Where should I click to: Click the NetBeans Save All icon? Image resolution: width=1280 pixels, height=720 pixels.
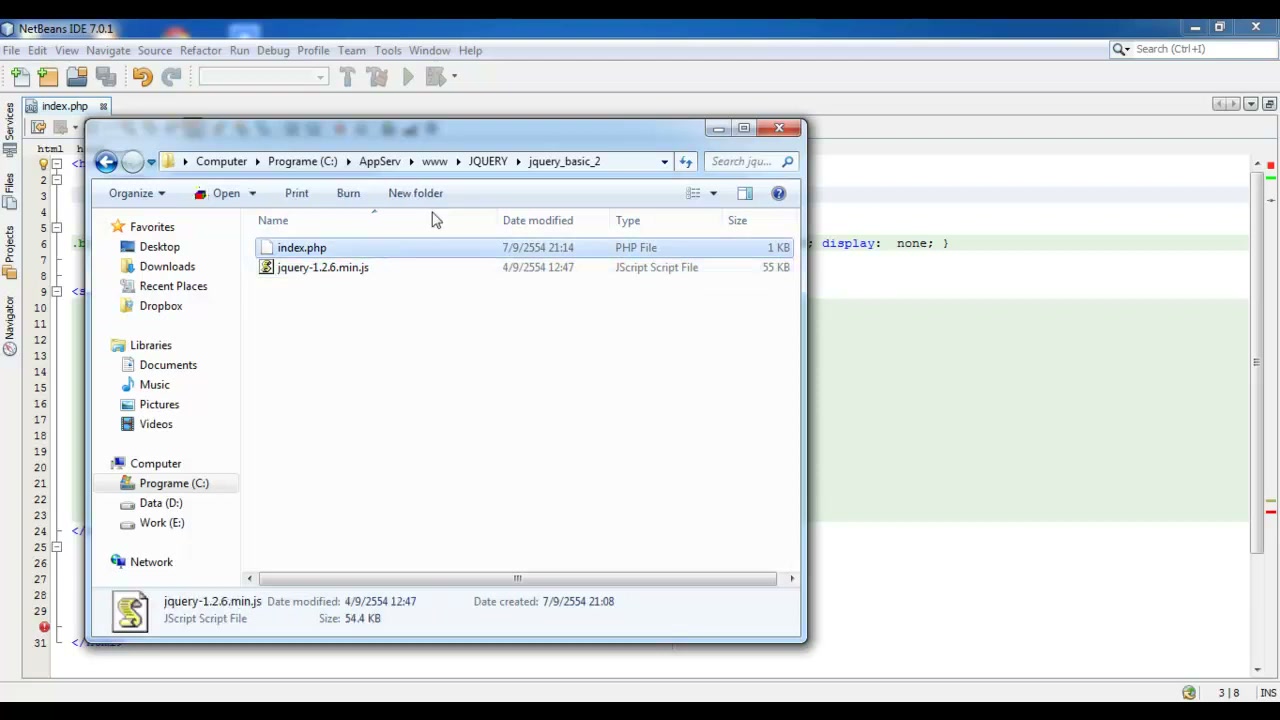tap(105, 76)
